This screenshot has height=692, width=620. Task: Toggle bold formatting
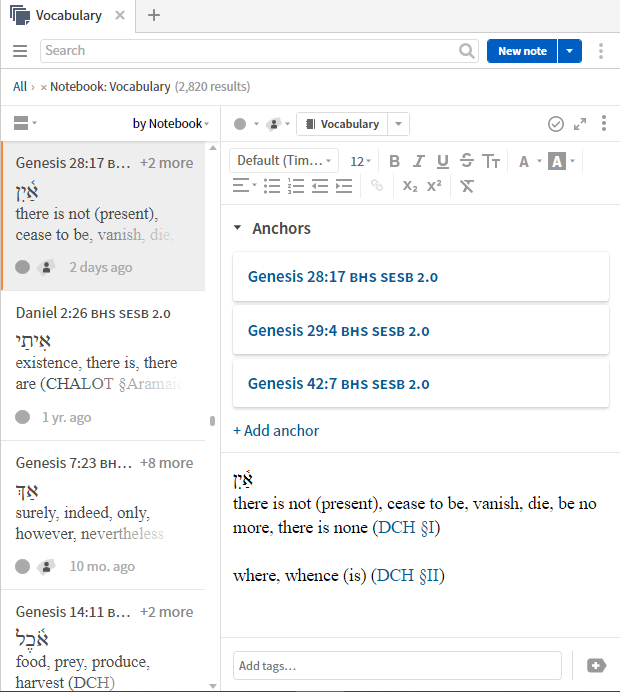(x=394, y=161)
